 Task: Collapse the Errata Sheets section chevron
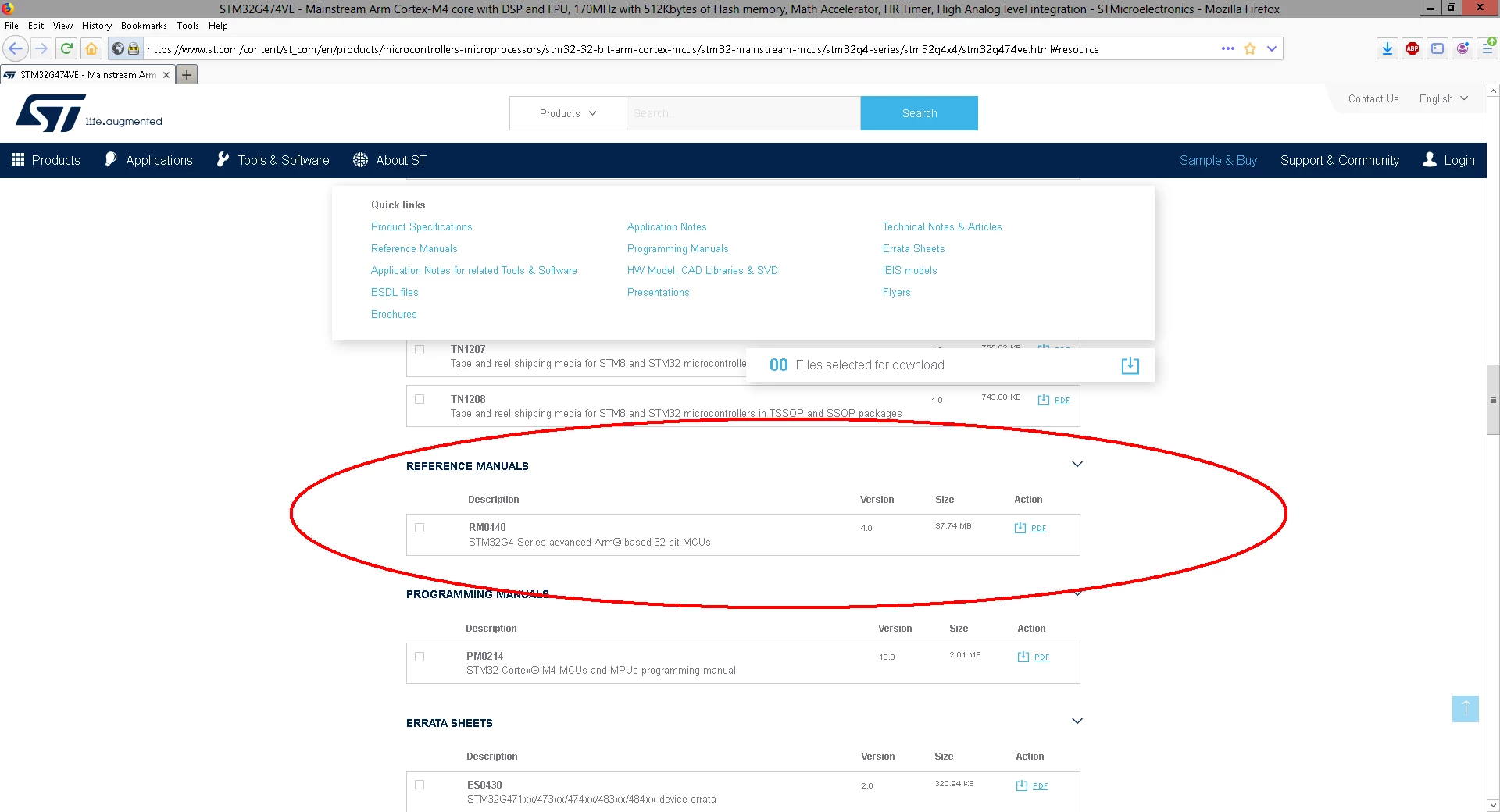[x=1077, y=721]
